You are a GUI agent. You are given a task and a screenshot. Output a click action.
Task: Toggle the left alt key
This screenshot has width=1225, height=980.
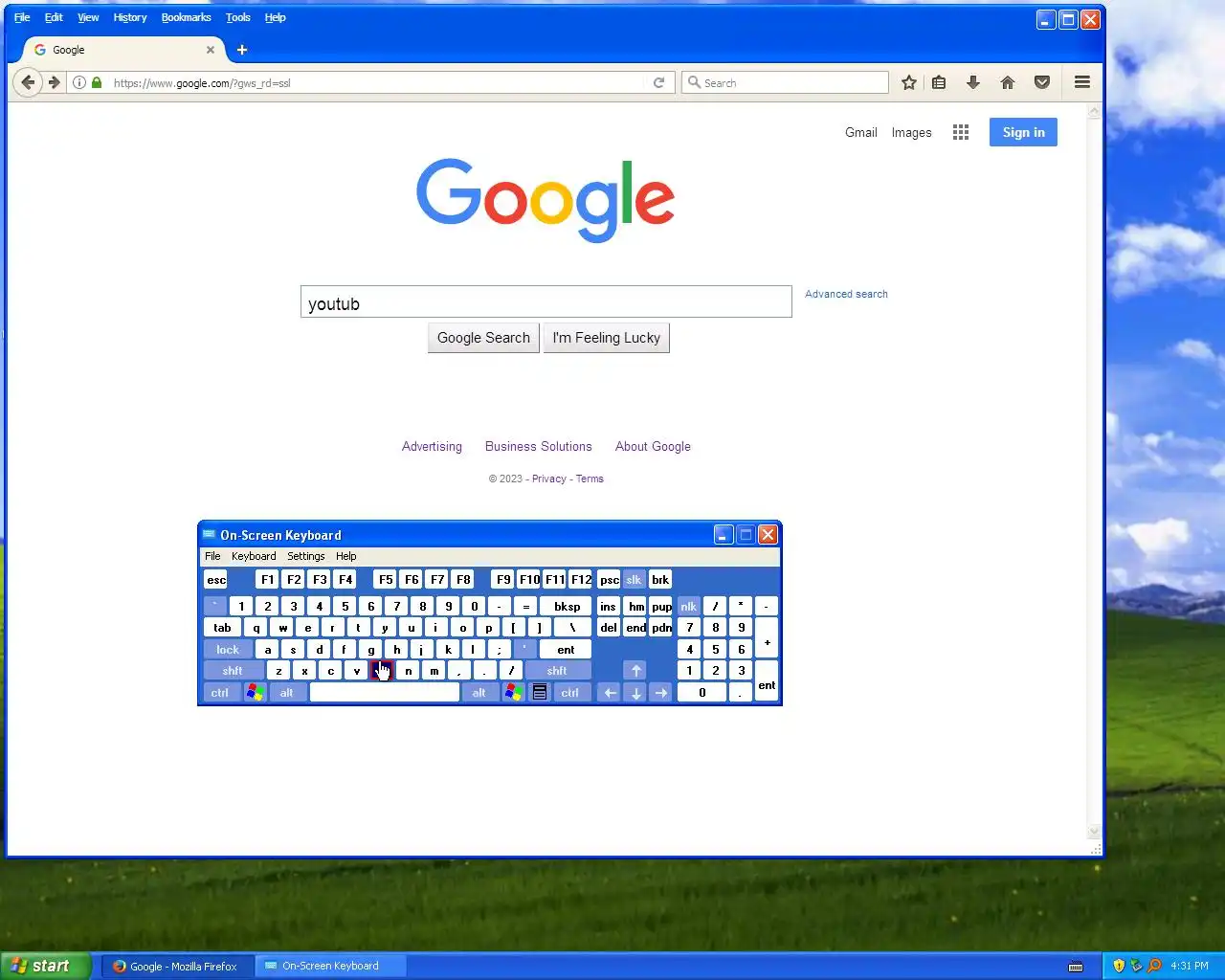pos(287,692)
